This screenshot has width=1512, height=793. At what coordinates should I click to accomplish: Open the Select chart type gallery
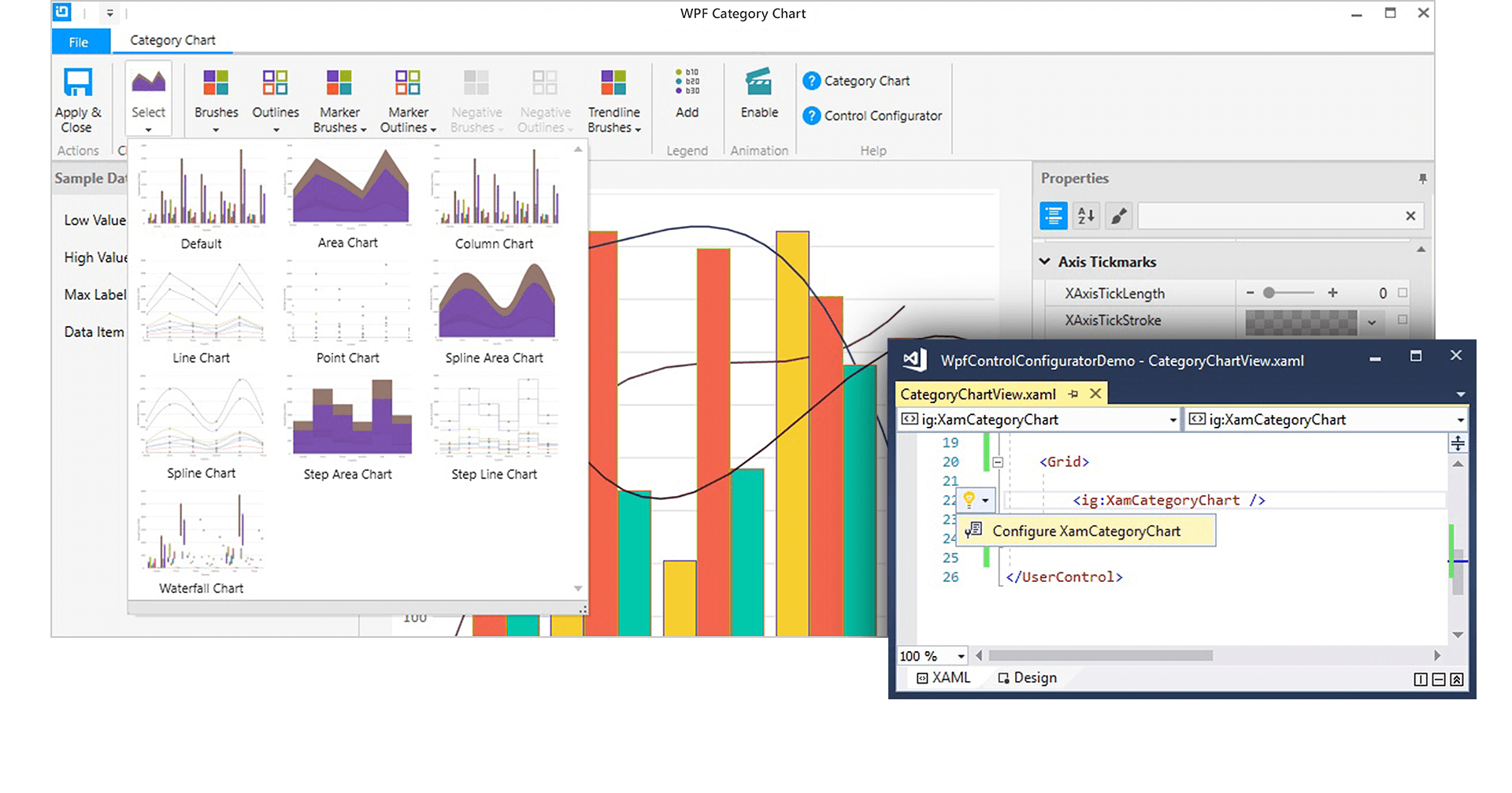click(148, 100)
